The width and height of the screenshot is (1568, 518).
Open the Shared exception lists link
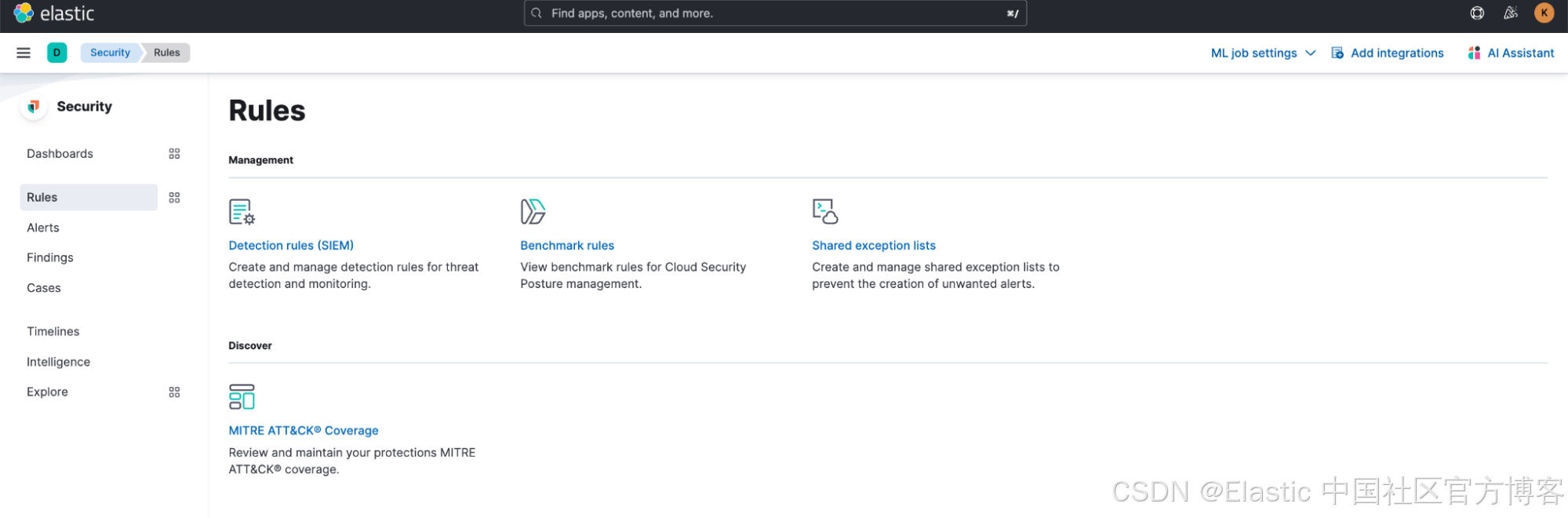point(874,246)
